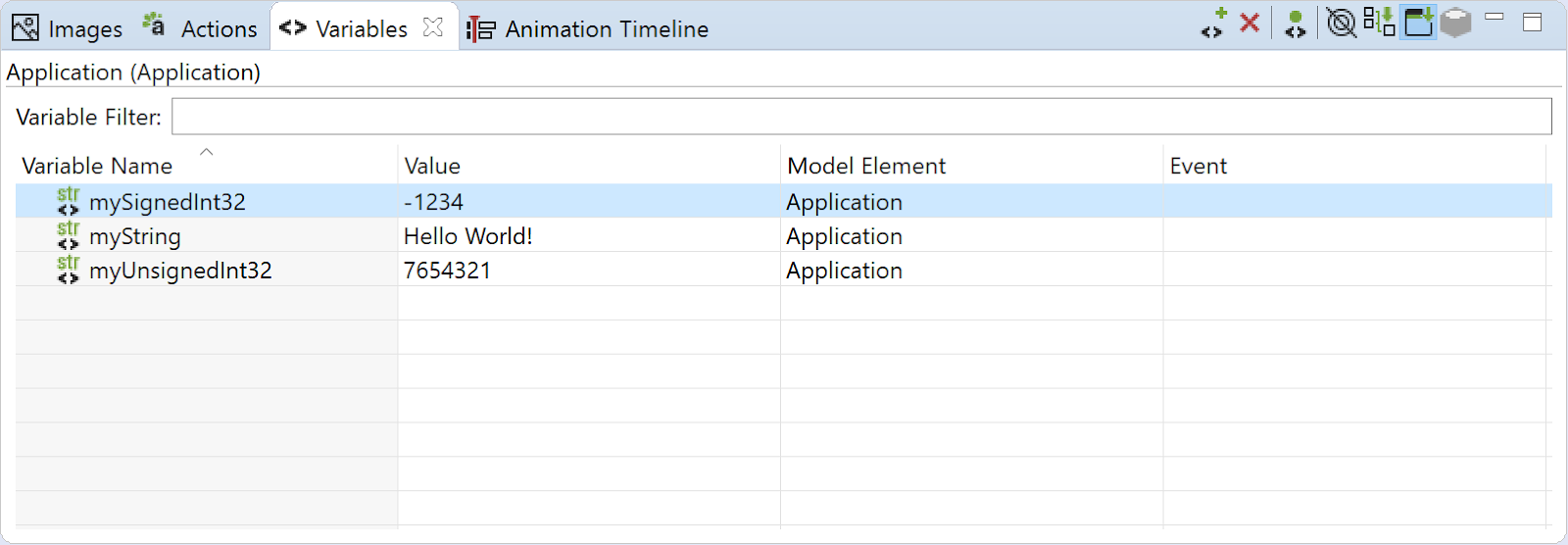Click into the Variable Filter field
This screenshot has height=545, width=1568.
[861, 116]
